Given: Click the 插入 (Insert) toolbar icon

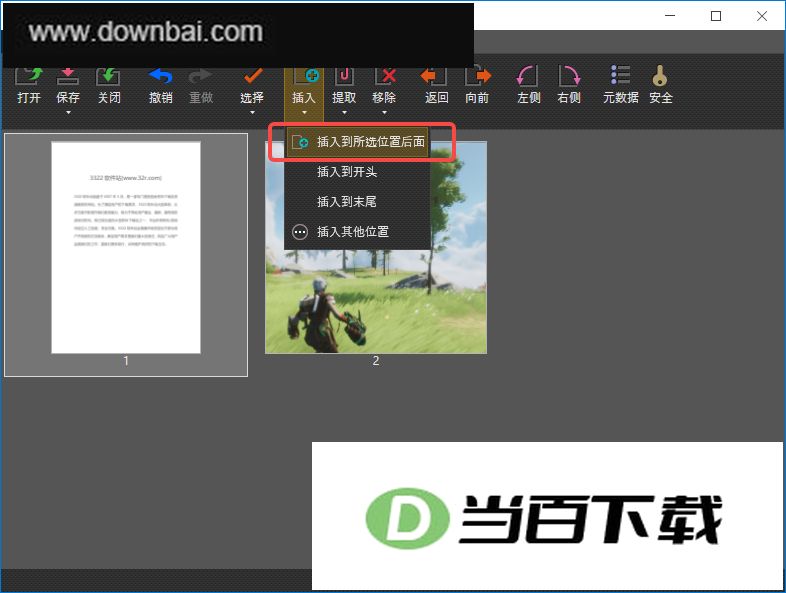Looking at the screenshot, I should (x=305, y=77).
